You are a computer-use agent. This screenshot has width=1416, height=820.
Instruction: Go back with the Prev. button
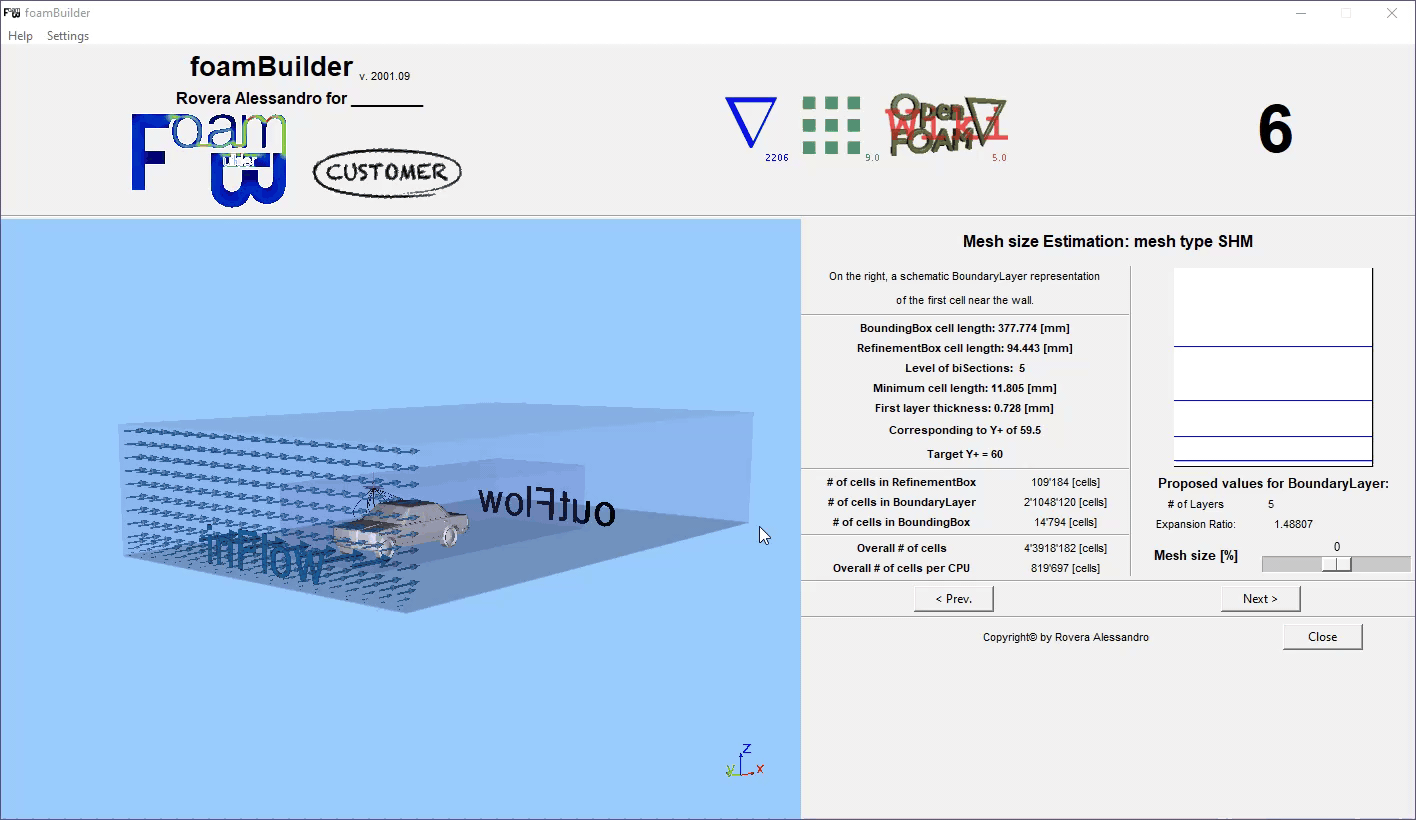(954, 599)
